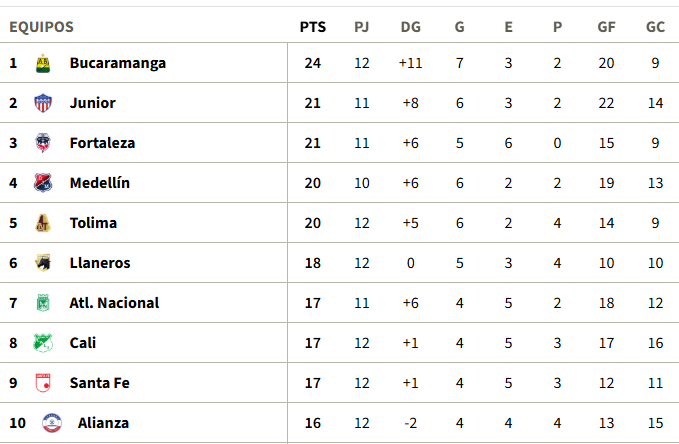Click the Alianza team crest icon
This screenshot has width=679, height=444.
[50, 423]
